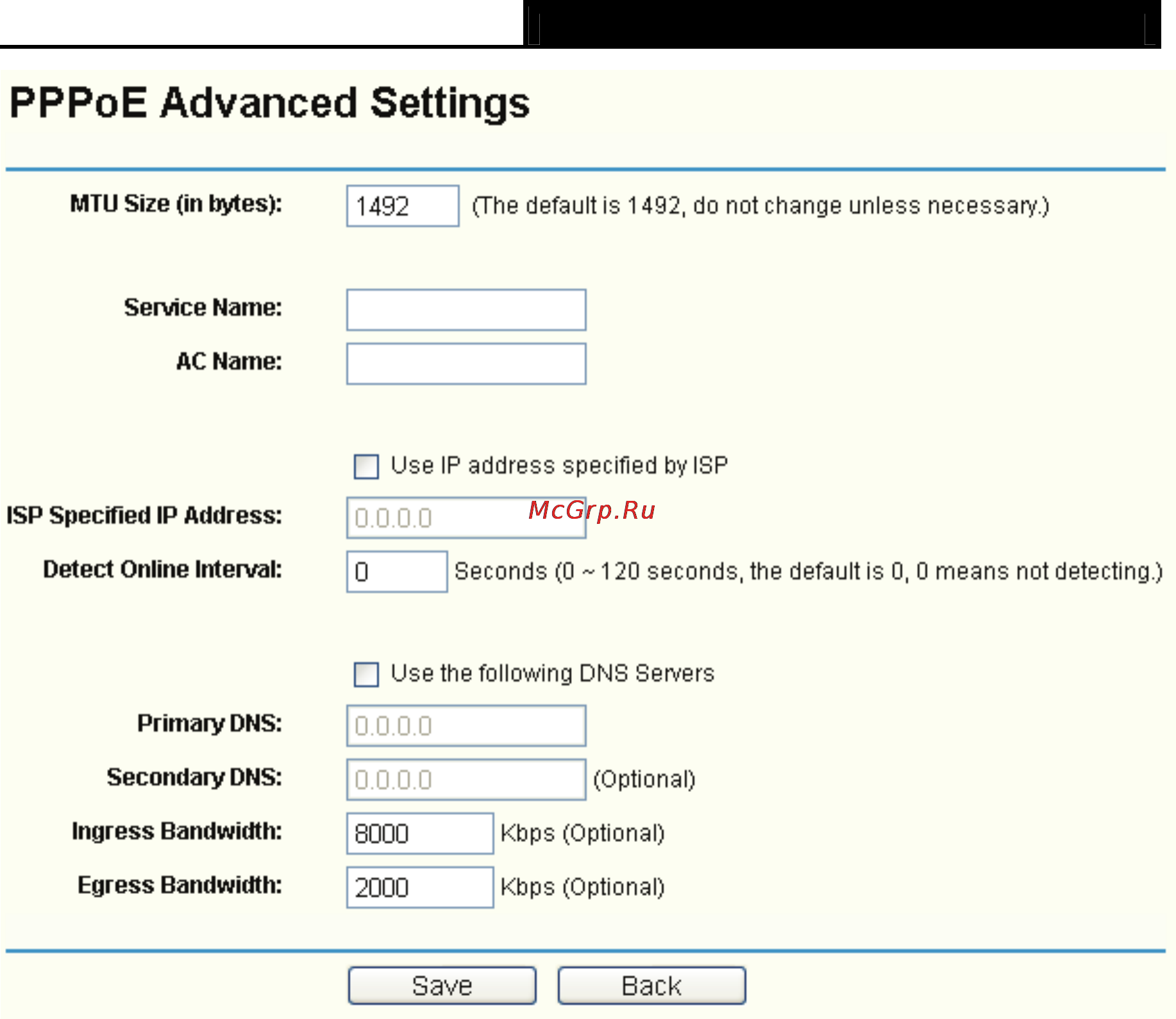
Task: Click the Primary DNS input field
Action: pyautogui.click(x=466, y=725)
